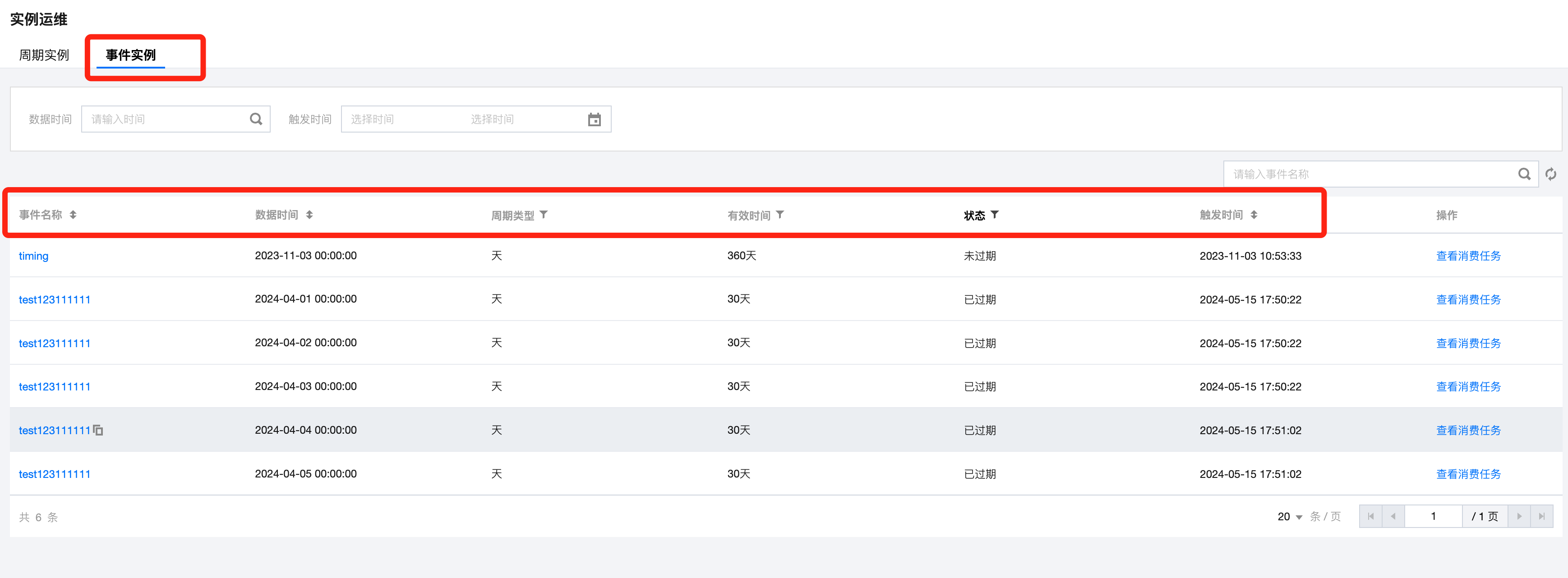
Task: Copy name icon beside test123111111 row
Action: click(x=98, y=431)
